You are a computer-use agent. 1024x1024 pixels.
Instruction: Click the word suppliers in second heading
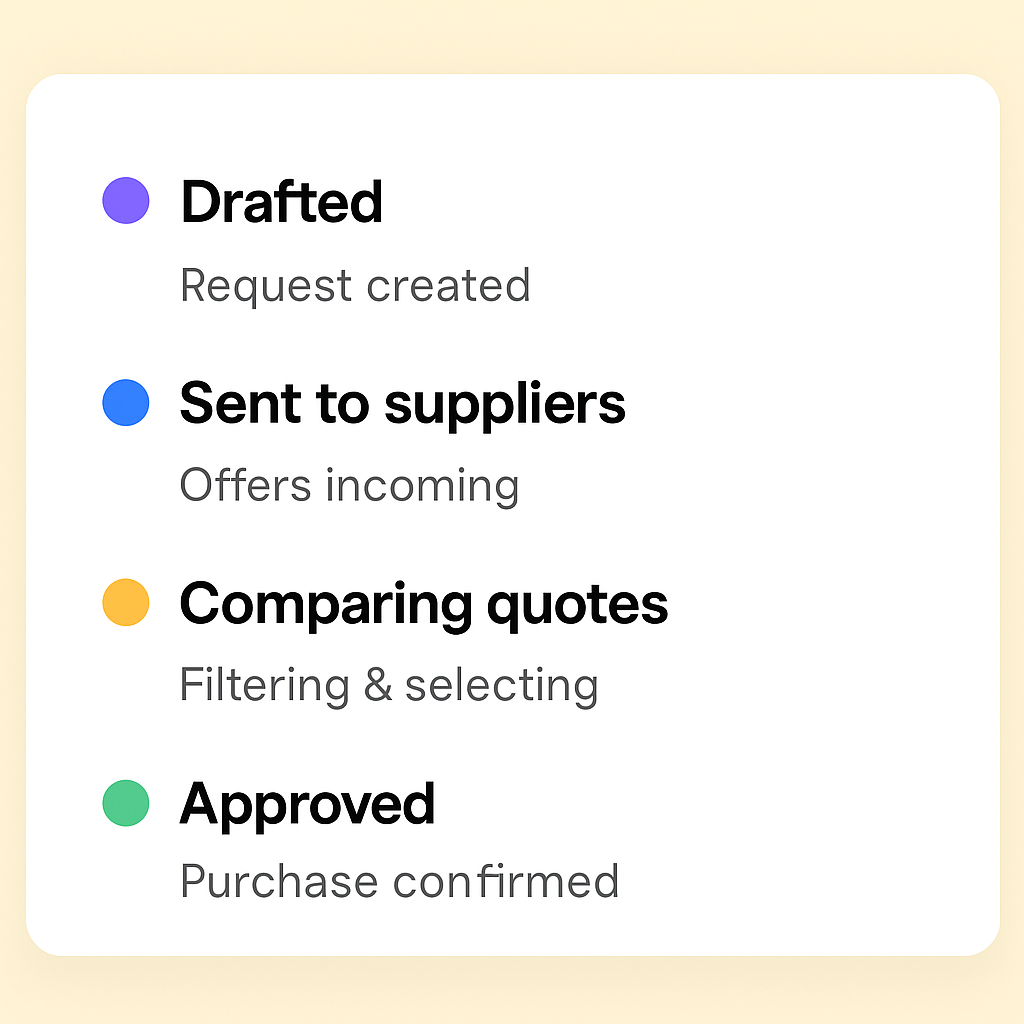coord(505,406)
